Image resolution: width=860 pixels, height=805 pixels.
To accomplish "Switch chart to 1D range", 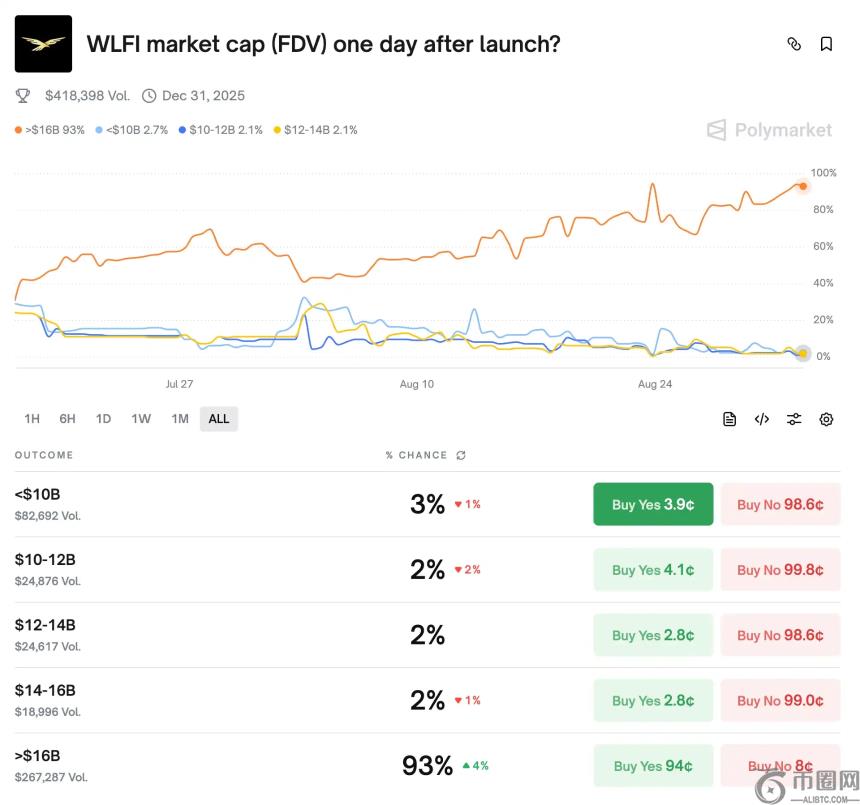I will [x=103, y=419].
